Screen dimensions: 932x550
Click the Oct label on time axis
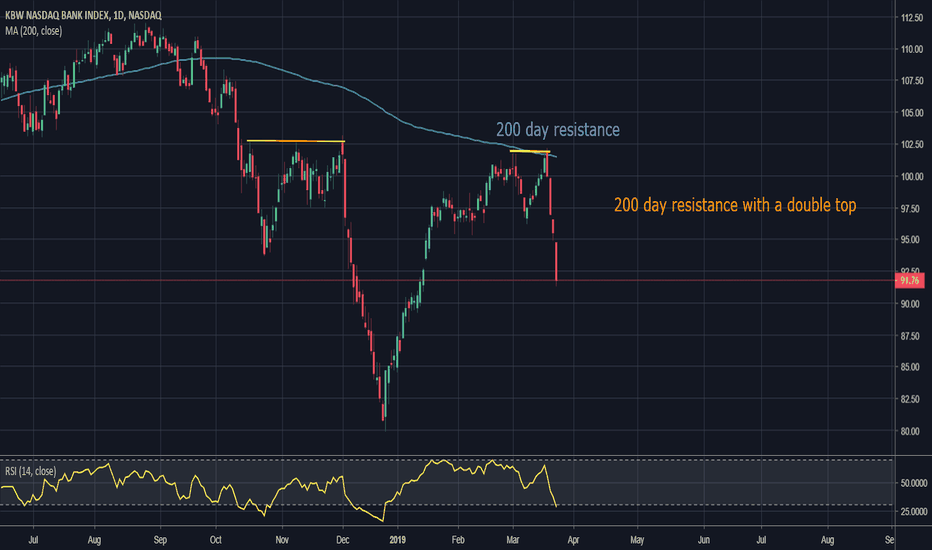215,540
